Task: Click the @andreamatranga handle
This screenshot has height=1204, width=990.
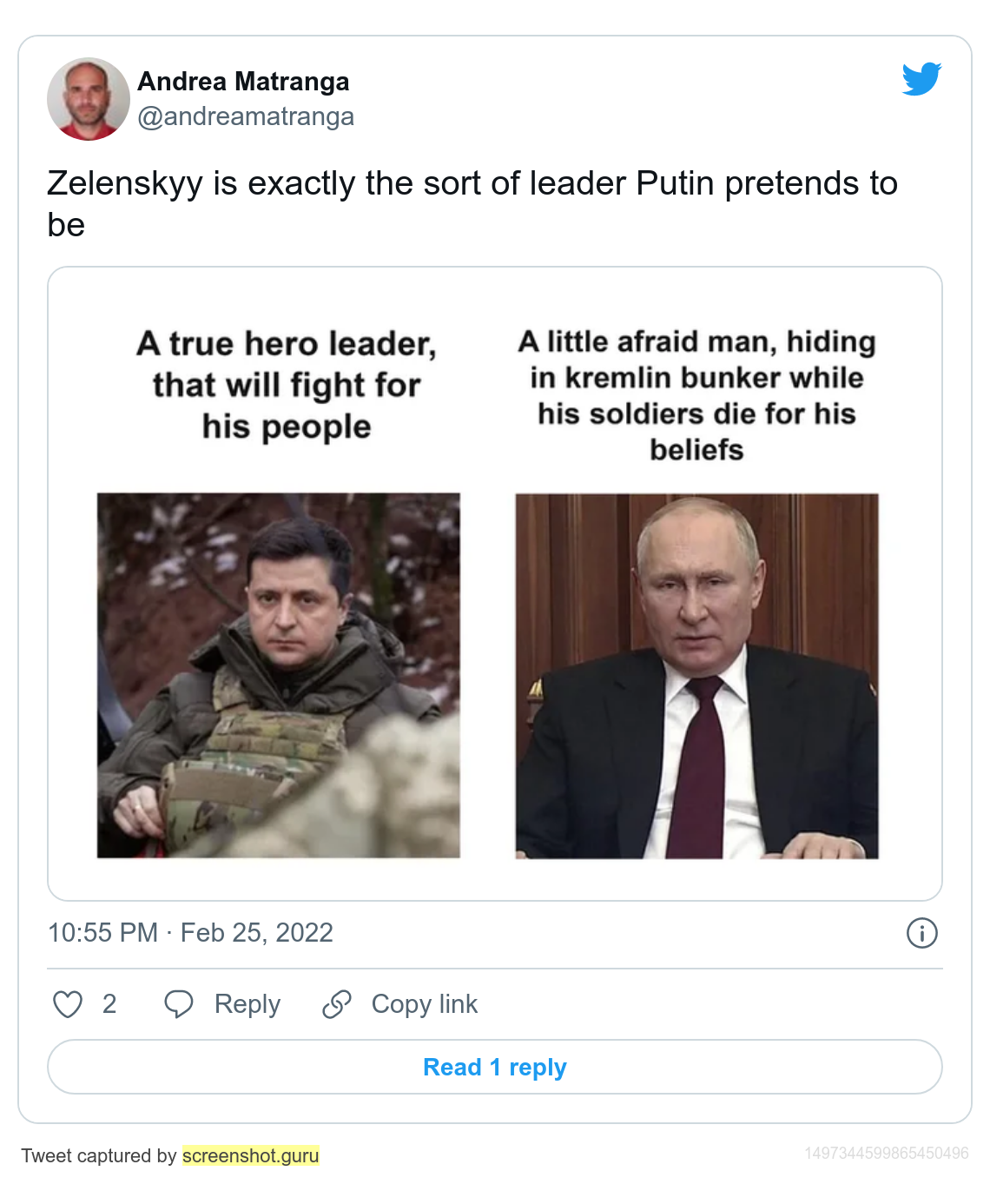Action: coord(246,116)
